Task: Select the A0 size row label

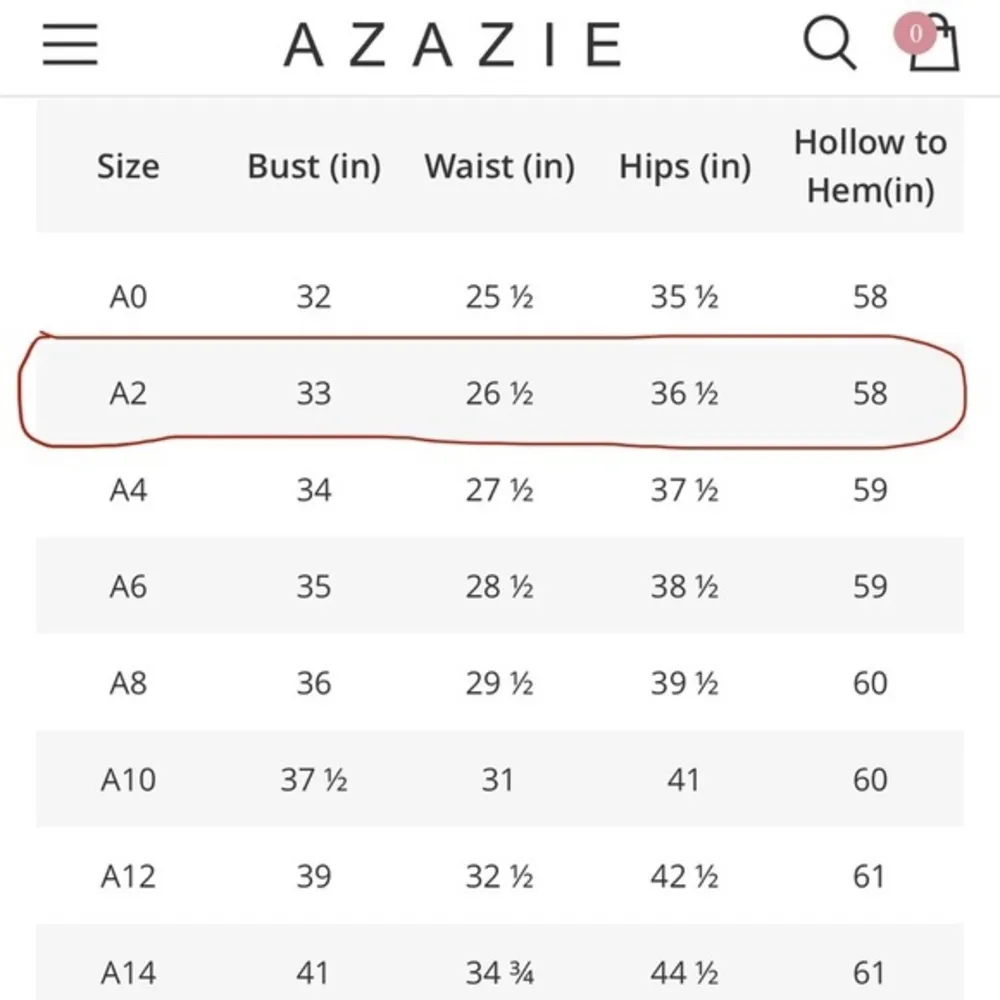Action: click(x=128, y=297)
